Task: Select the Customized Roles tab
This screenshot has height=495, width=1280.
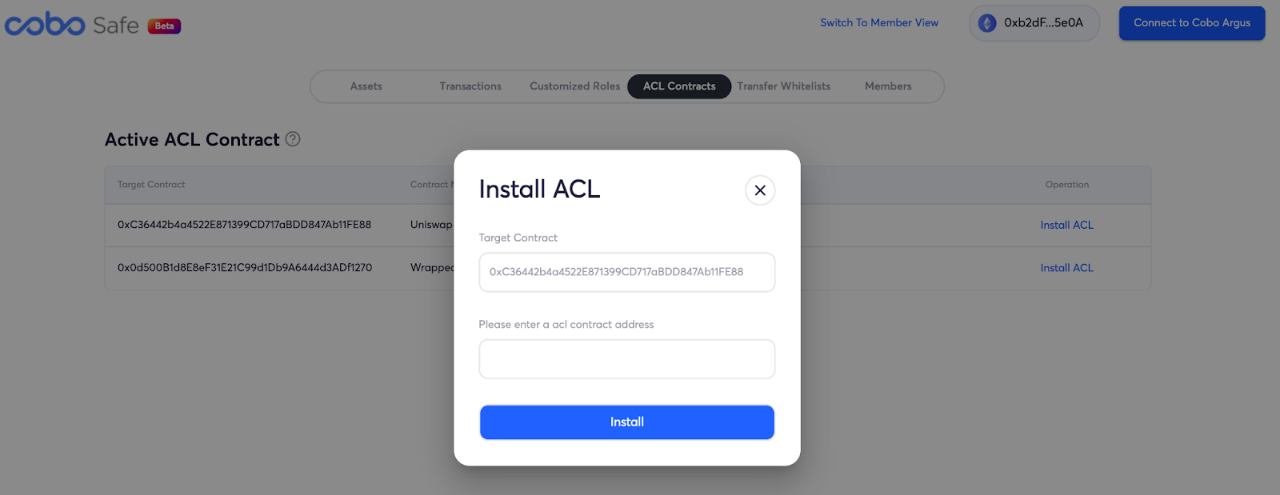Action: tap(575, 86)
